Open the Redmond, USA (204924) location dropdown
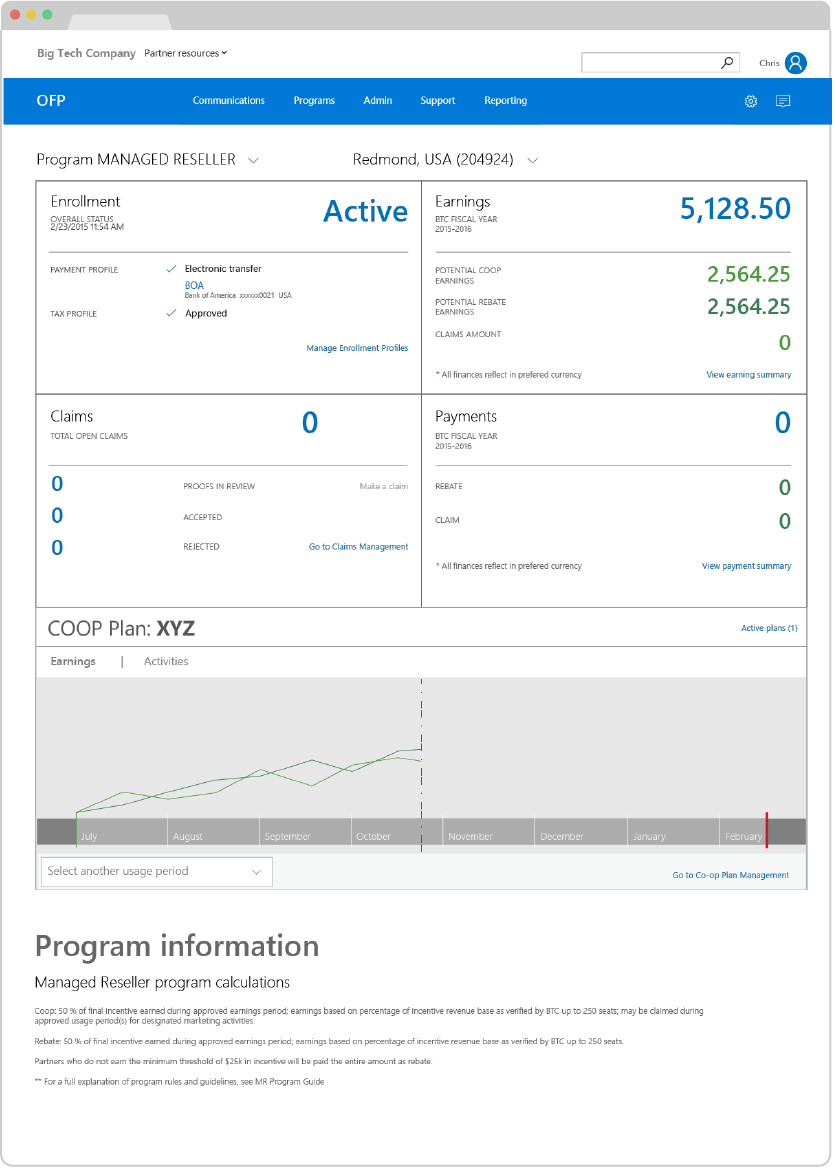 pos(533,160)
